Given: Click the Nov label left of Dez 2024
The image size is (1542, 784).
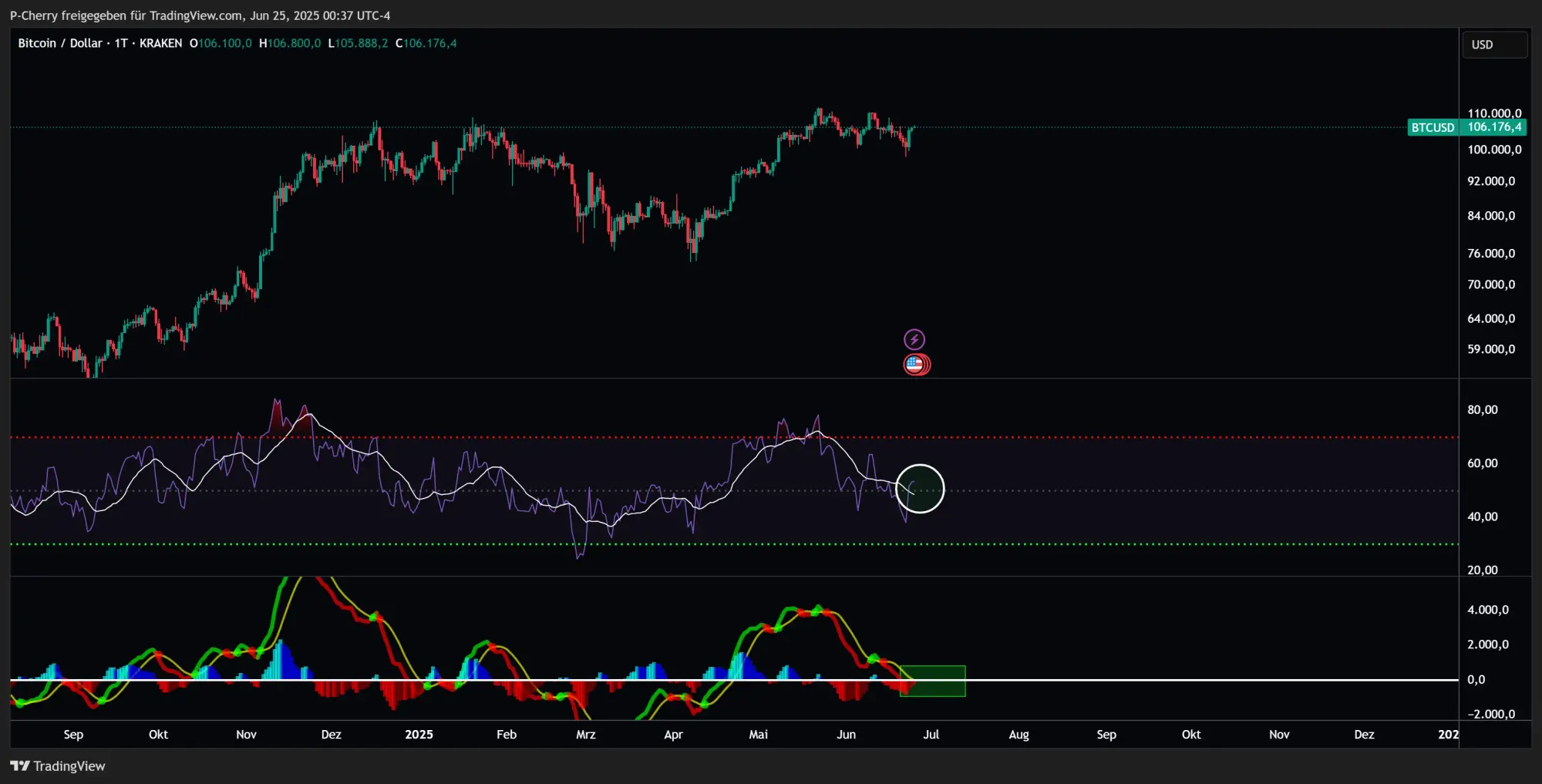Looking at the screenshot, I should (x=246, y=734).
